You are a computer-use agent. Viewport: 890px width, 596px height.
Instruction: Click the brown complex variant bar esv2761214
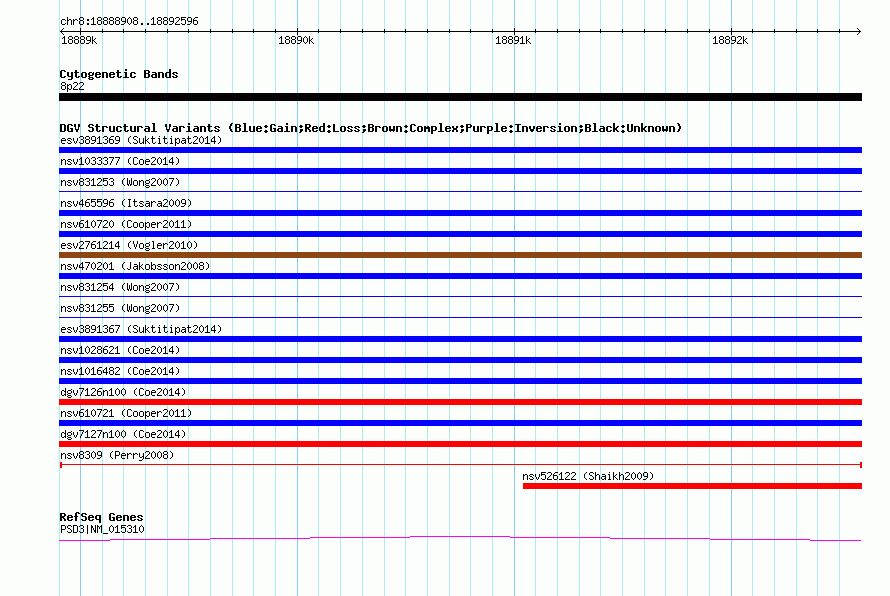pos(460,255)
